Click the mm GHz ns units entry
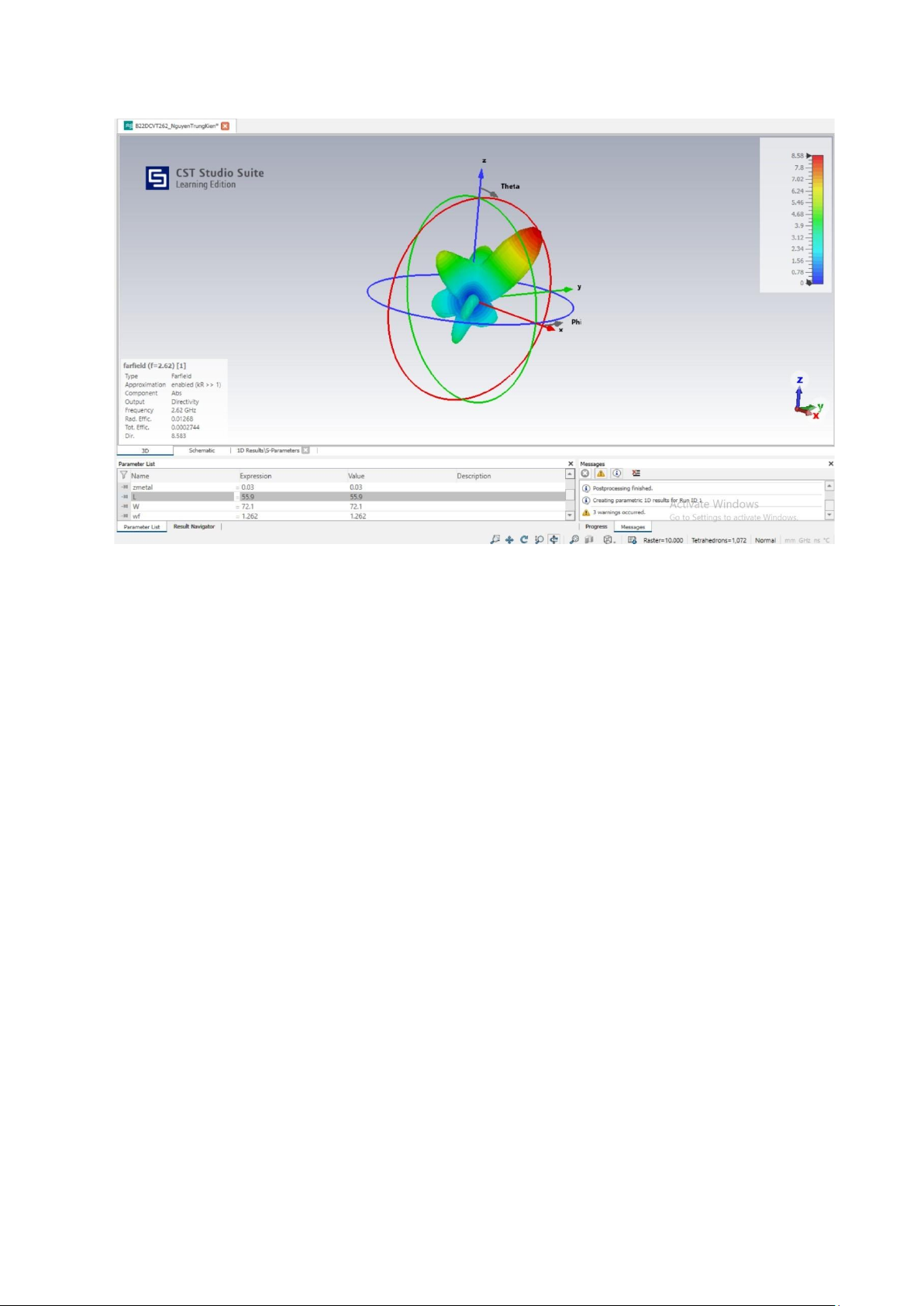 tap(806, 540)
